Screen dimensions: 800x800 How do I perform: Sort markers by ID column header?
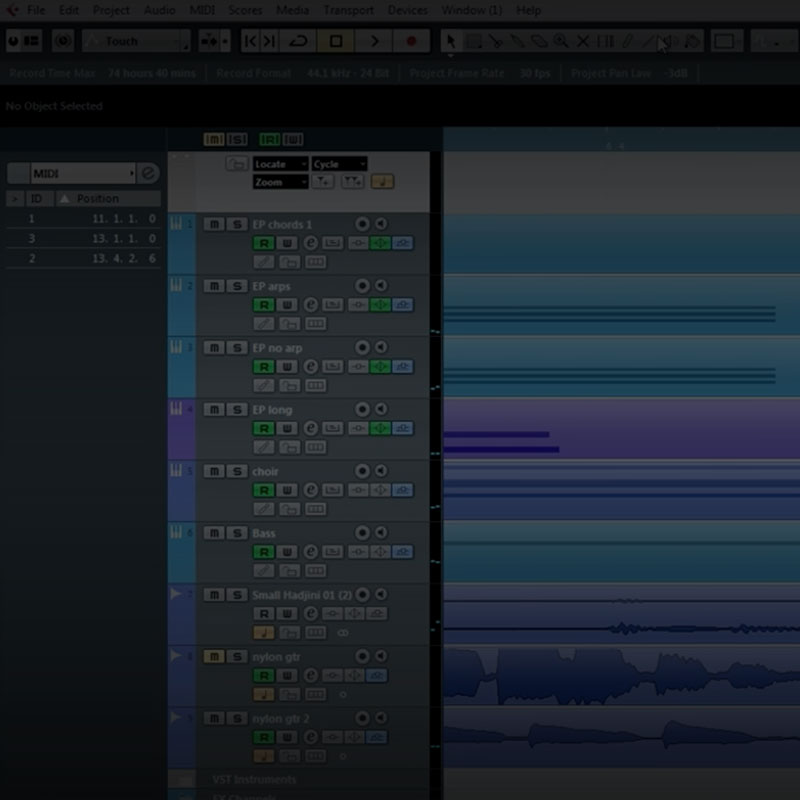(x=39, y=198)
